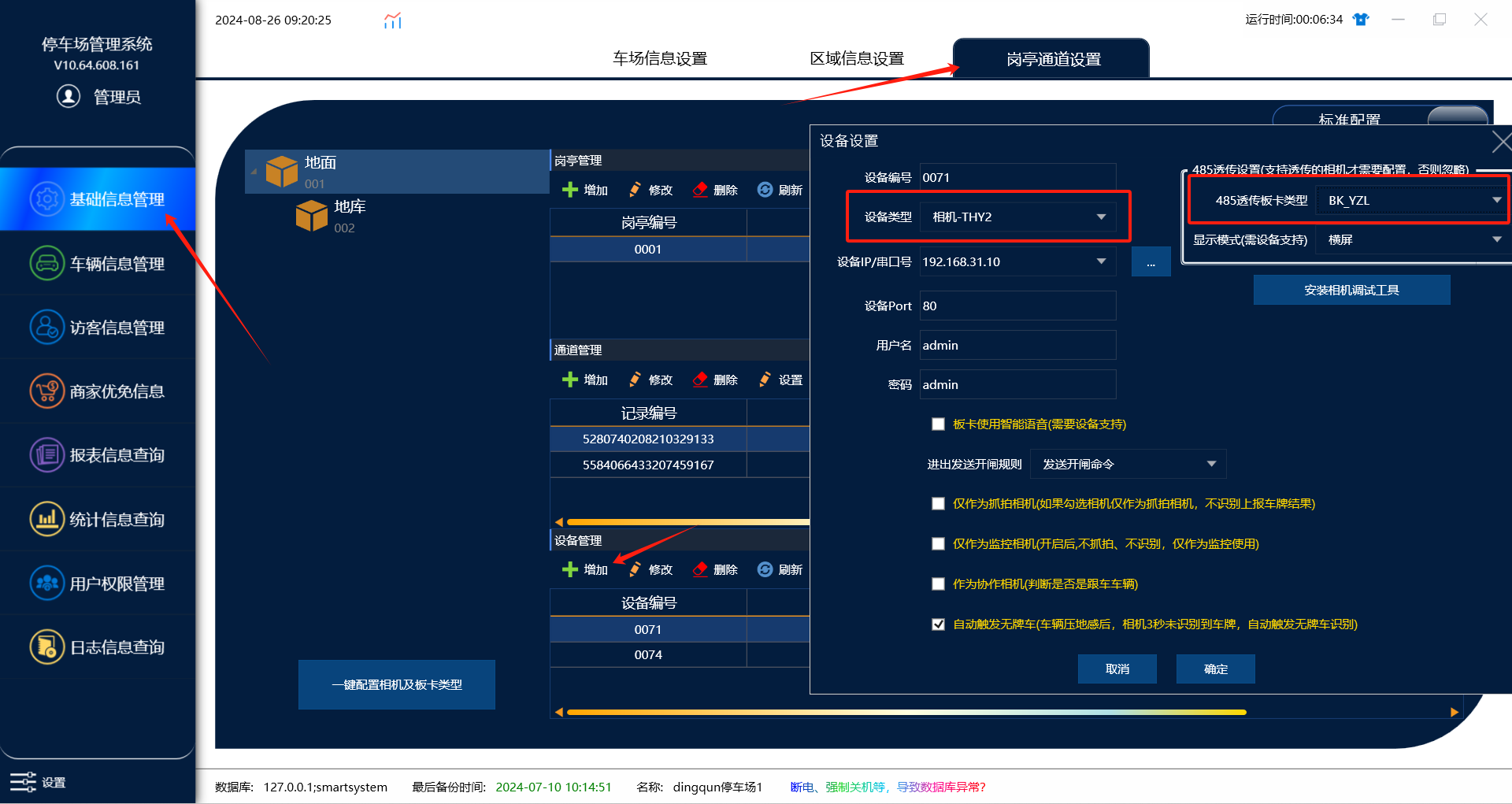Collapse the 地面 tree node arrow
This screenshot has height=804, width=1512.
[254, 171]
